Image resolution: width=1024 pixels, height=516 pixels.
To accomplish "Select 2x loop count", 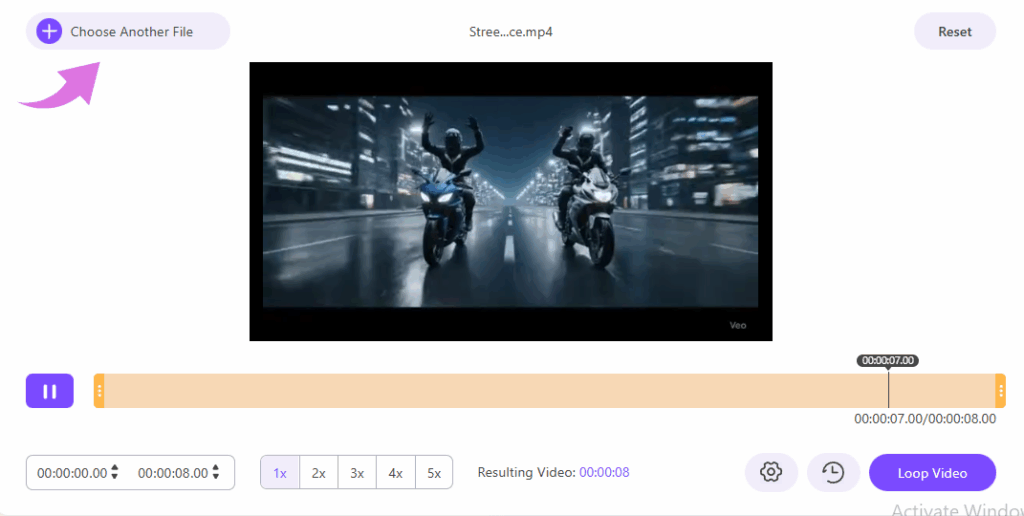I will 318,473.
